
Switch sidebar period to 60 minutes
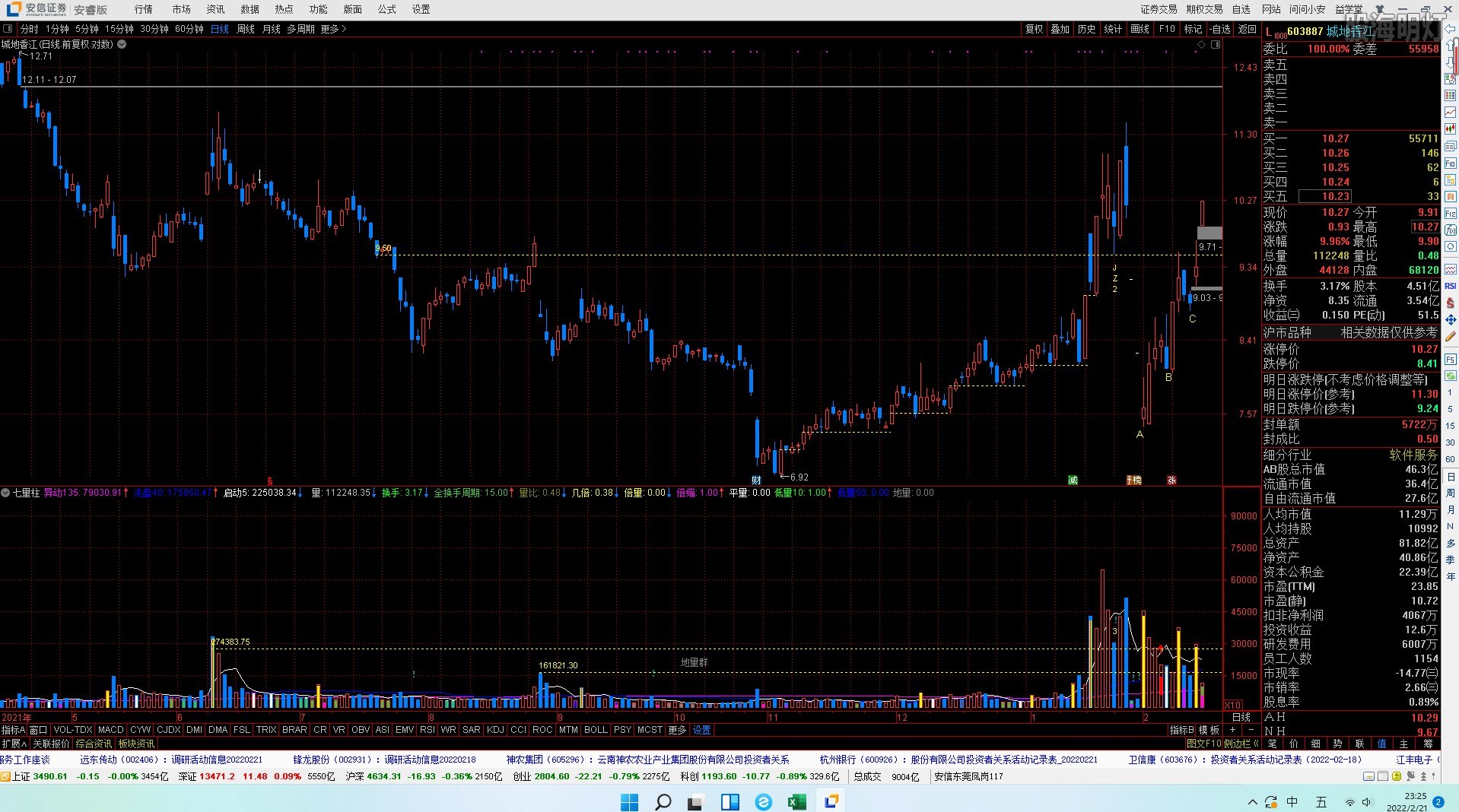coord(1451,459)
